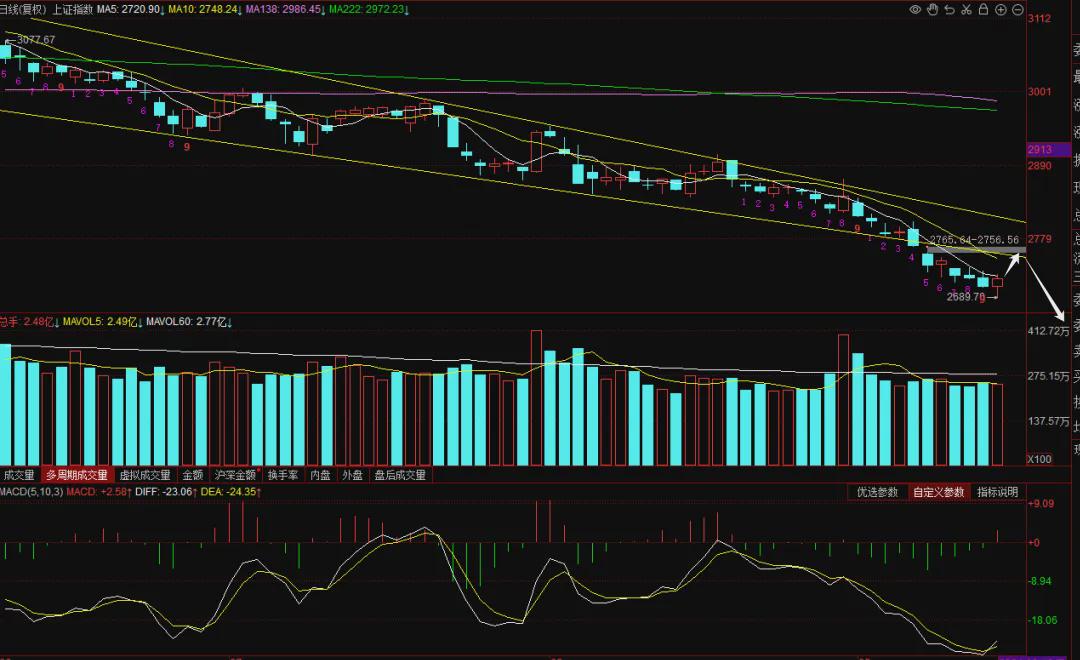The image size is (1080, 660).
Task: Click the MA5: 2720.90 indicator value
Action: pos(129,10)
